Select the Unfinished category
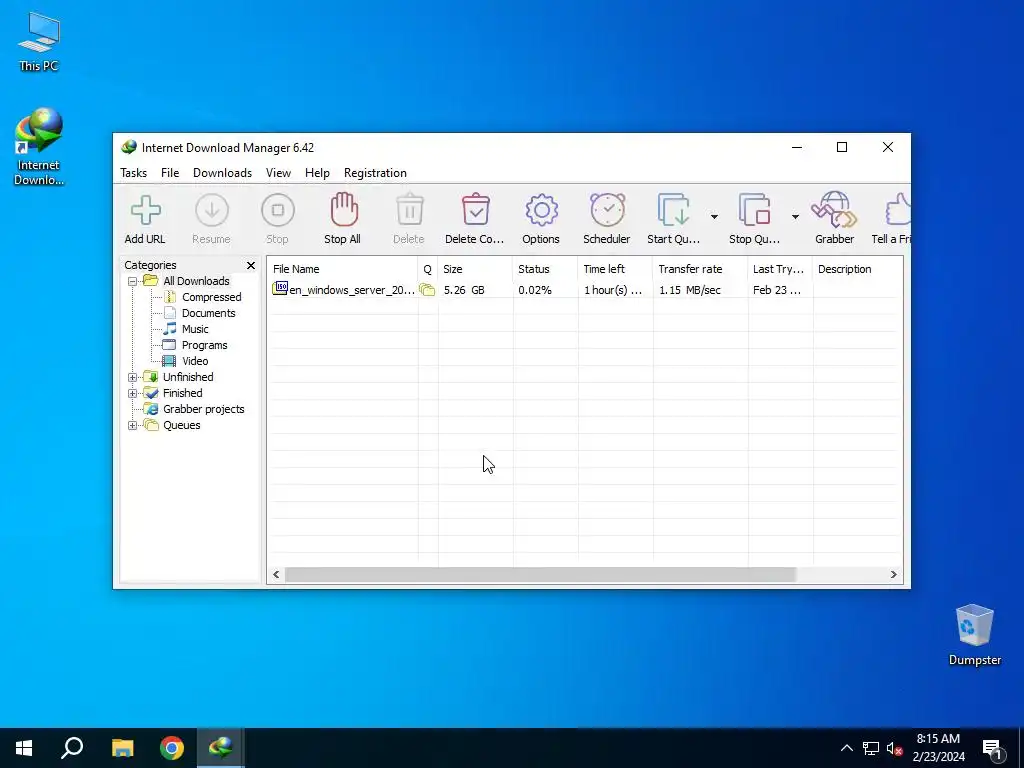Screen dimensions: 1024x768 pyautogui.click(x=188, y=377)
